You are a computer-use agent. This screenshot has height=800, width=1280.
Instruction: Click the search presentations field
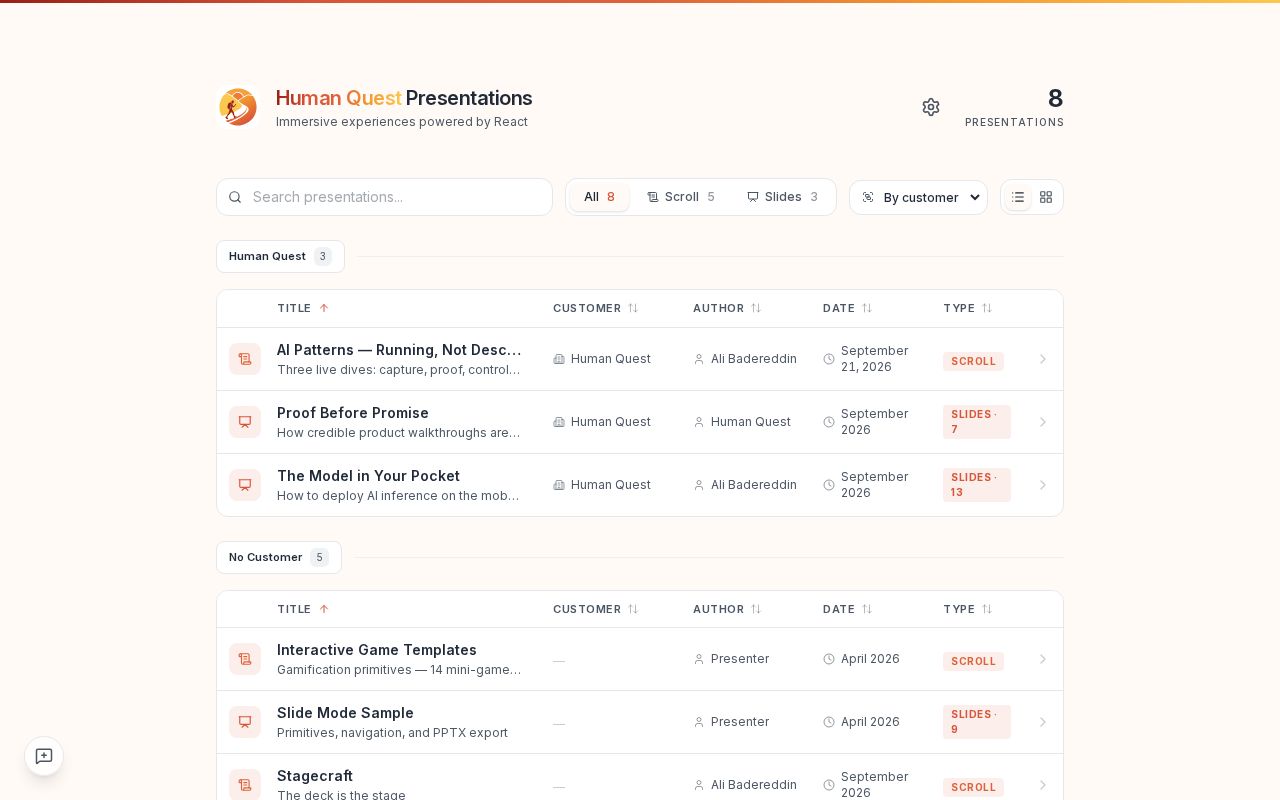click(x=384, y=197)
